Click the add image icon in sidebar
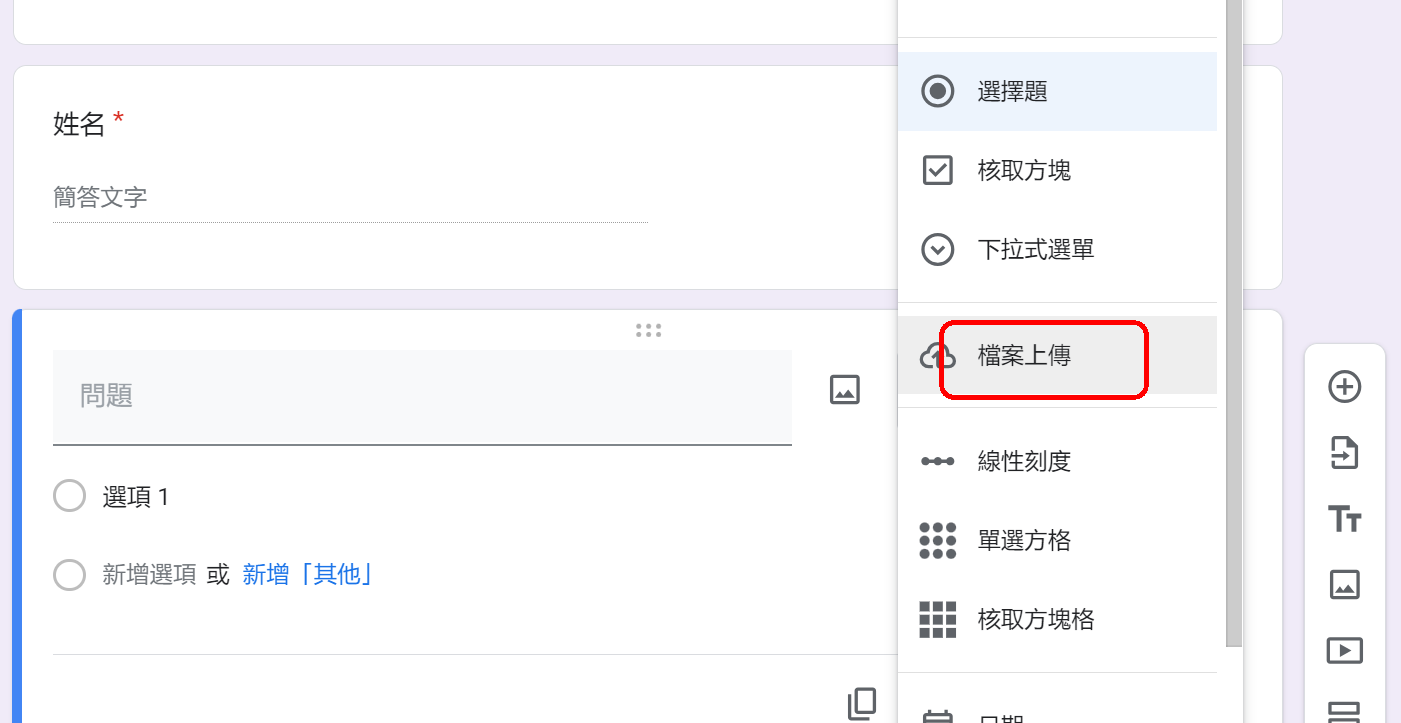This screenshot has width=1401, height=723. click(x=1344, y=584)
